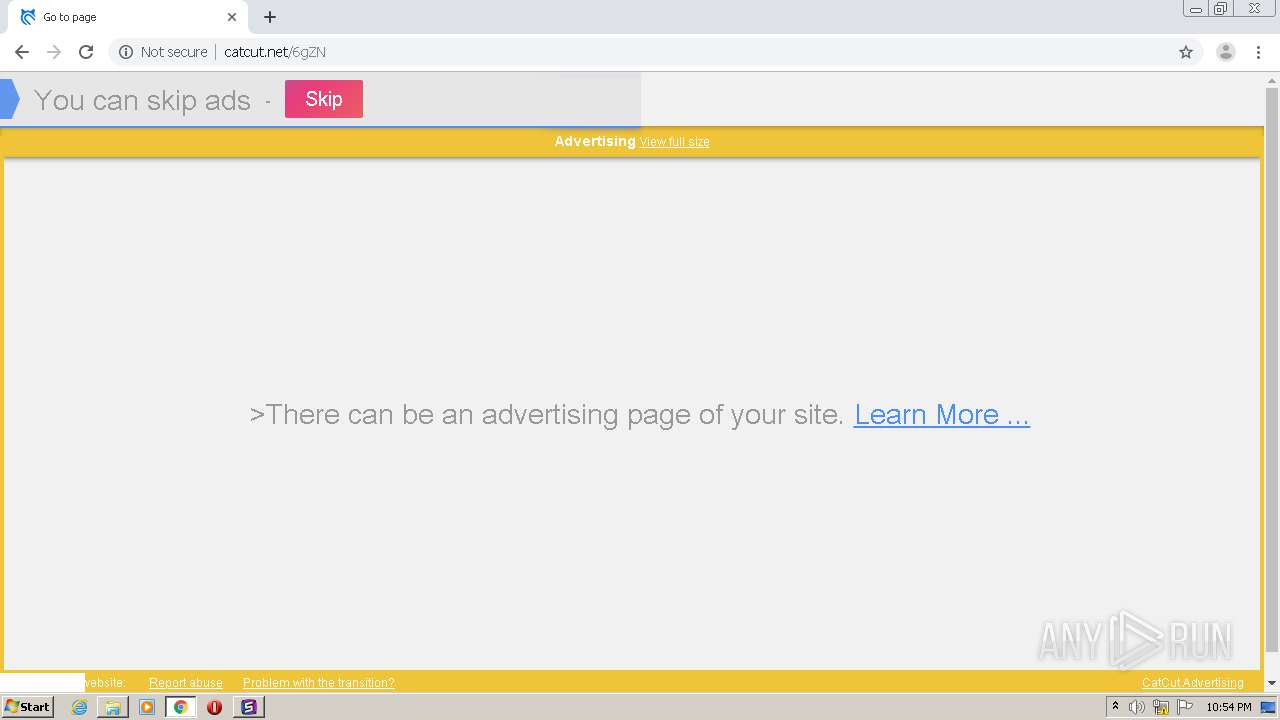Minimize the Chrome window
The height and width of the screenshot is (720, 1280).
click(x=1196, y=9)
